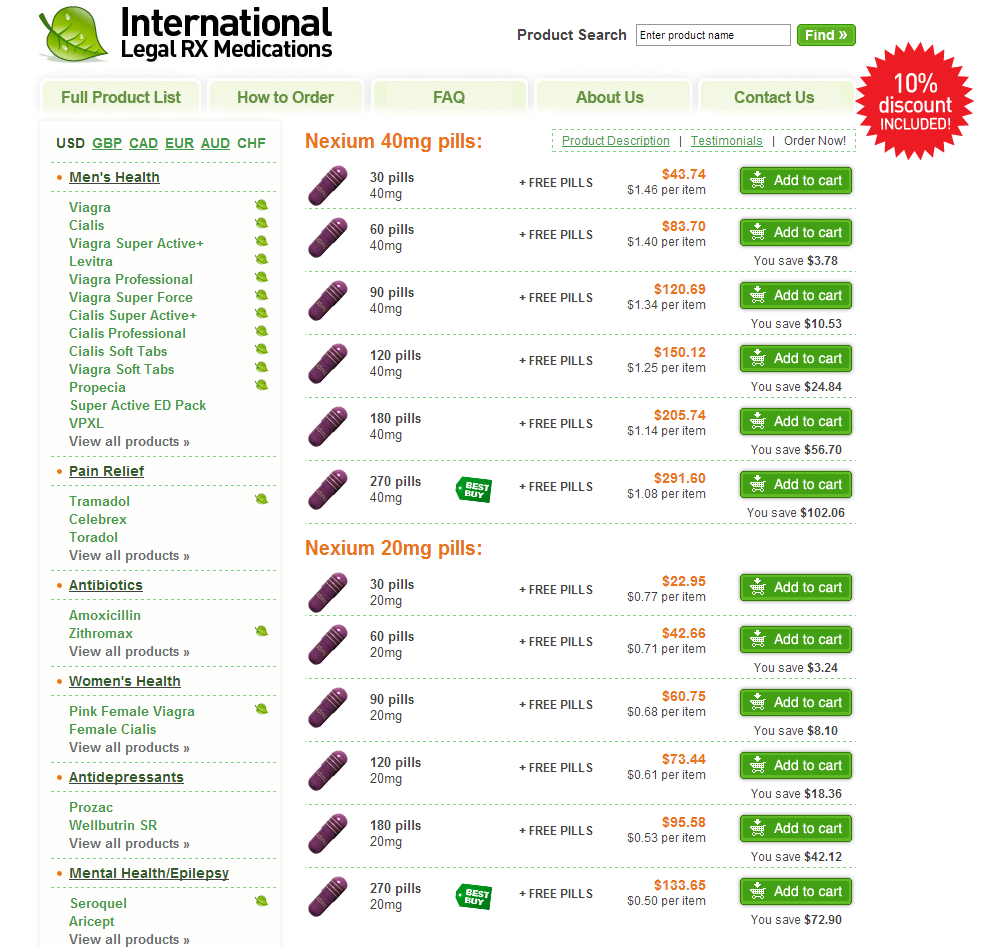Click the leaf icon beside Zithromax
The height and width of the screenshot is (947, 1003).
pyautogui.click(x=262, y=631)
